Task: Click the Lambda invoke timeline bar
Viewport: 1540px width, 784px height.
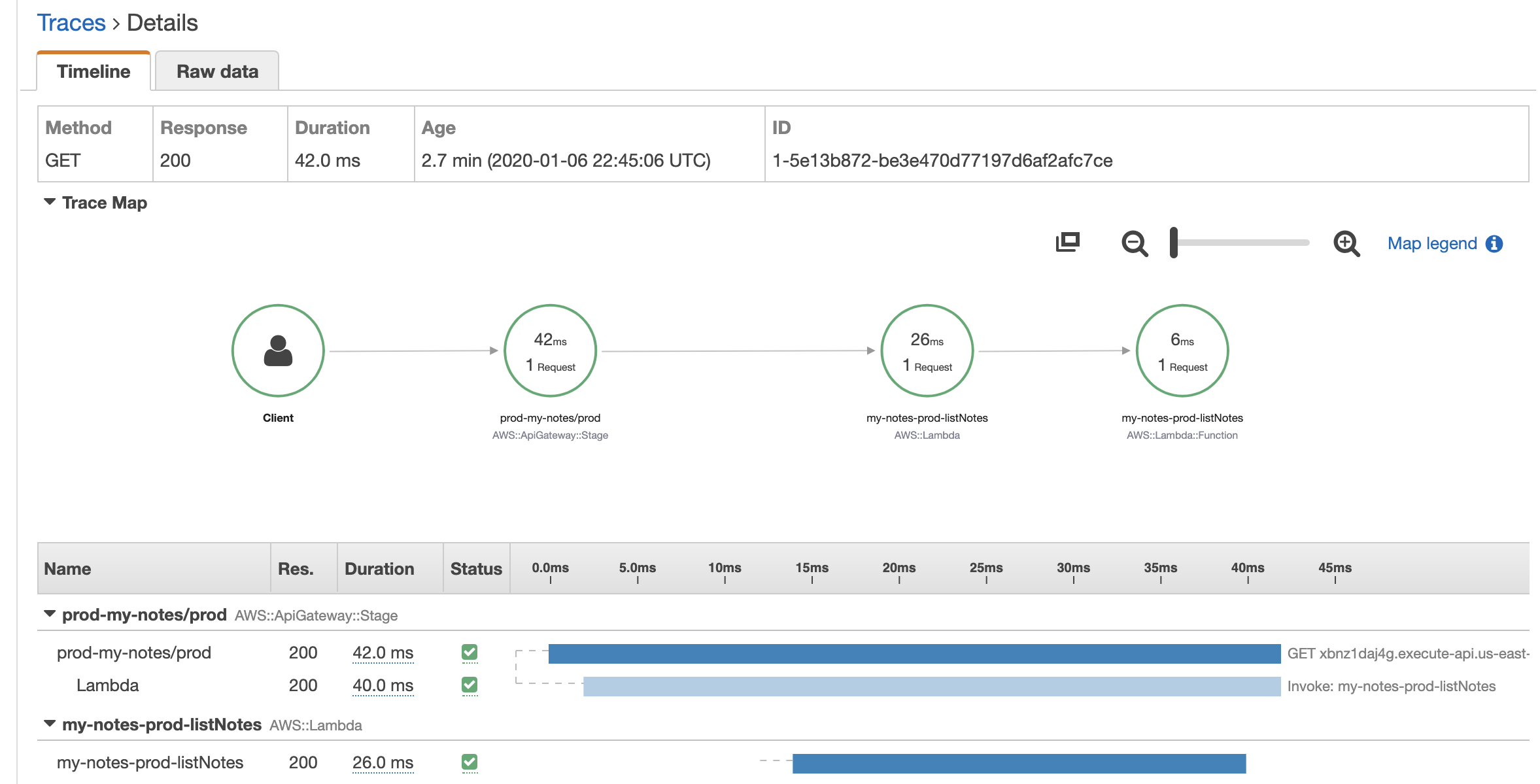Action: (x=931, y=686)
